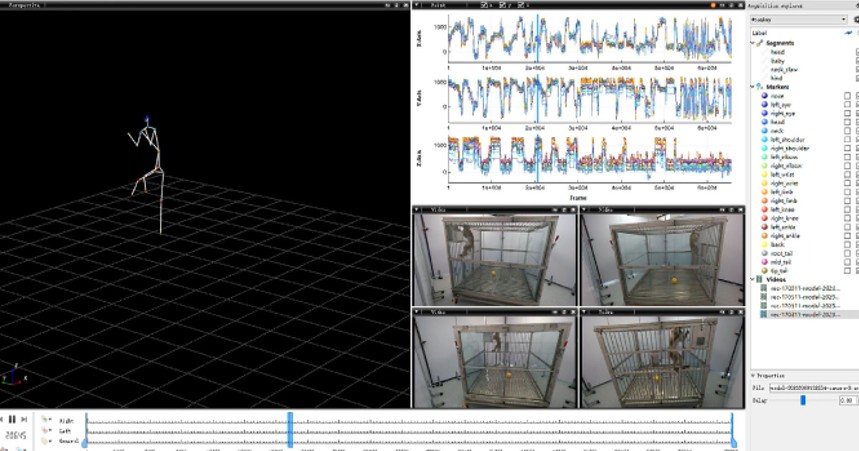
Task: Click the Right track icon in timeline
Action: point(46,421)
